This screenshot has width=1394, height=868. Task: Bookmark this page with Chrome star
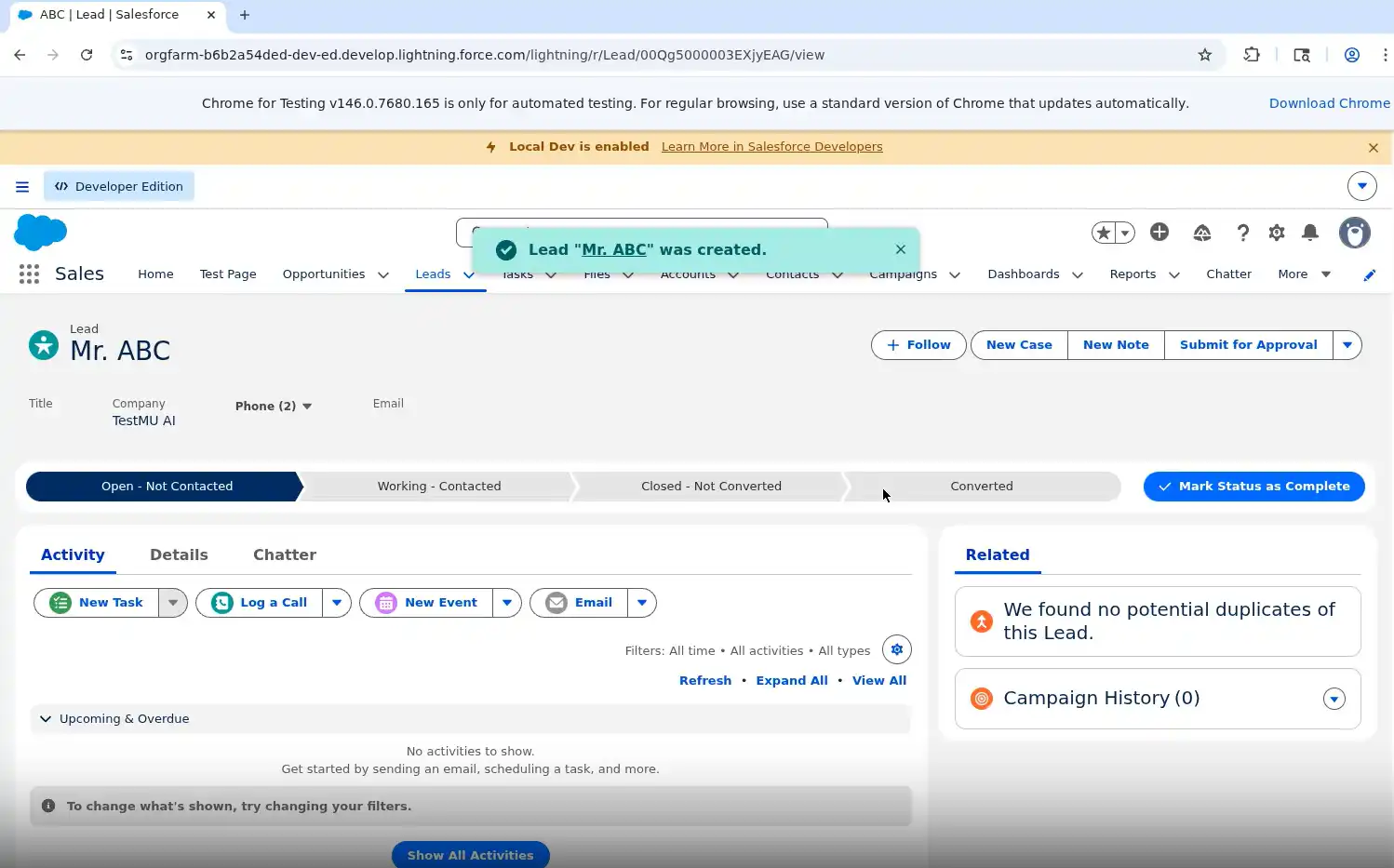(x=1205, y=55)
